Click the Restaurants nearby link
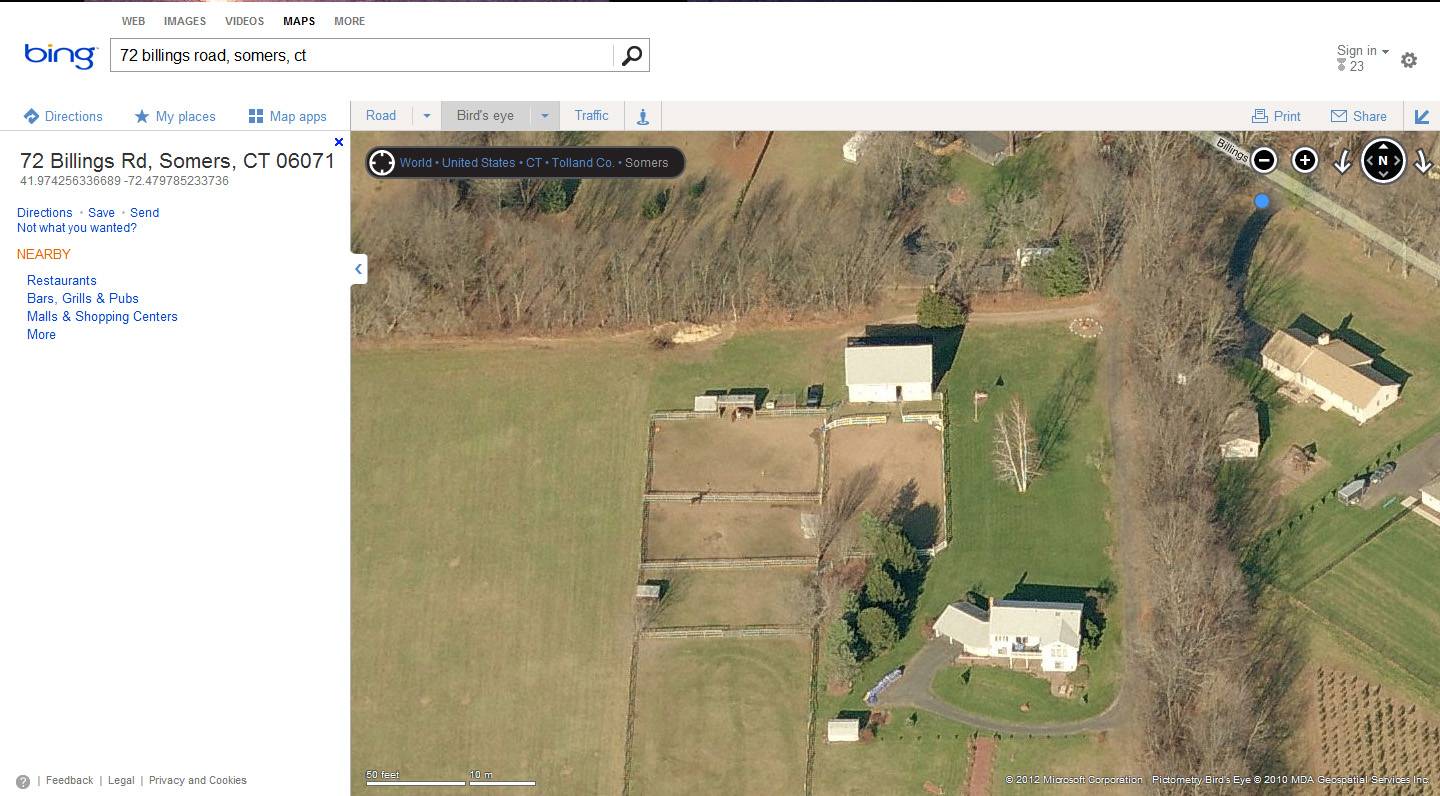 (x=62, y=281)
